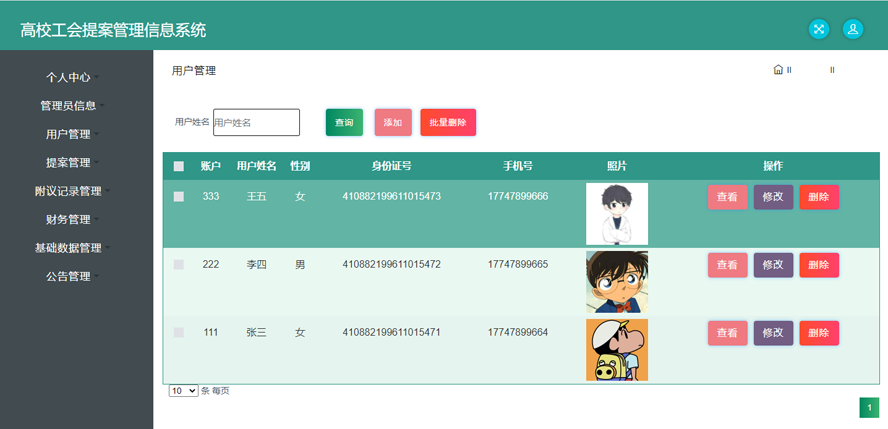Open 王五's profile photo thumbnail

coord(617,214)
